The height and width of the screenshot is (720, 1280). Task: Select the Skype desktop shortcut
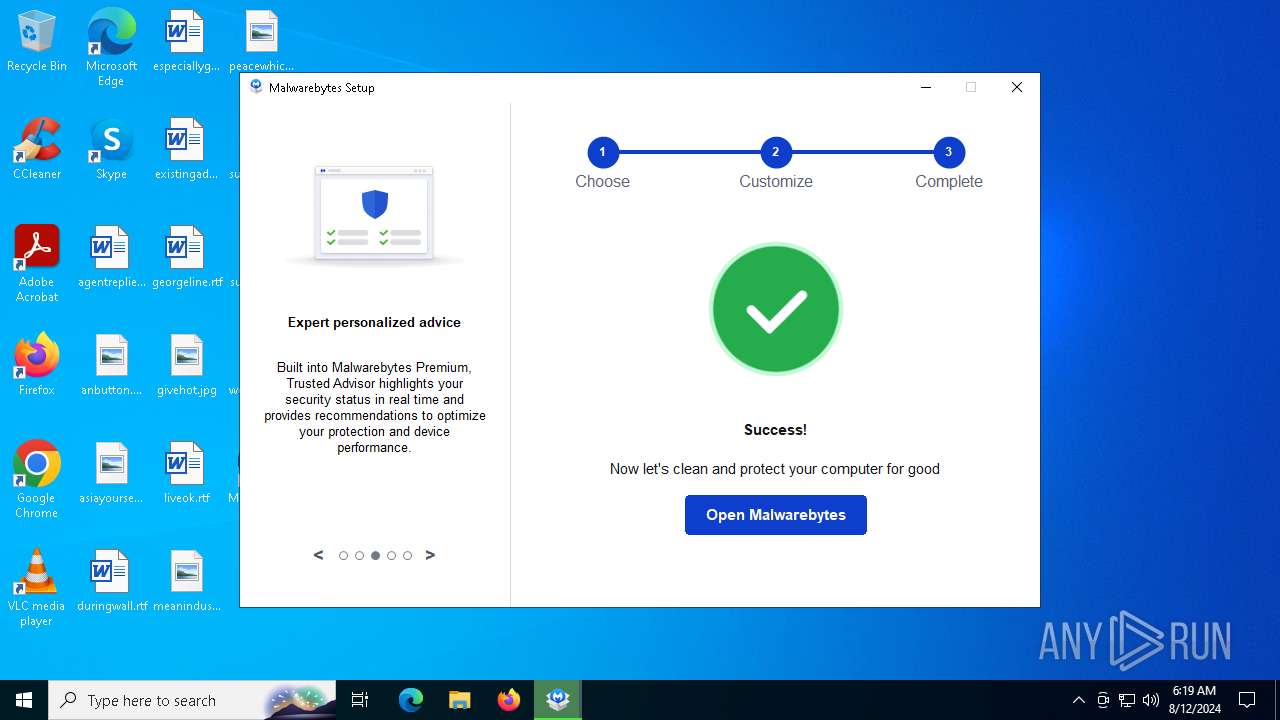[111, 149]
